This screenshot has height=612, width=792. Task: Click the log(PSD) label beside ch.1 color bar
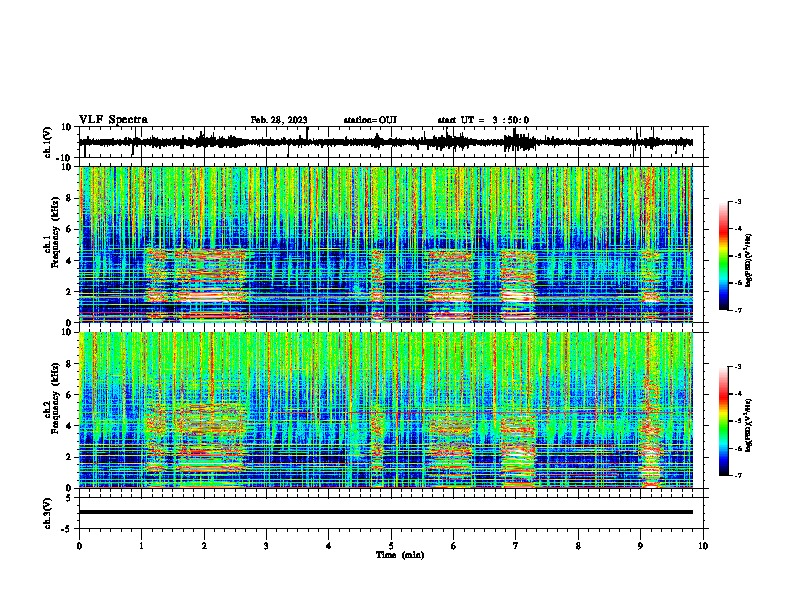748,261
